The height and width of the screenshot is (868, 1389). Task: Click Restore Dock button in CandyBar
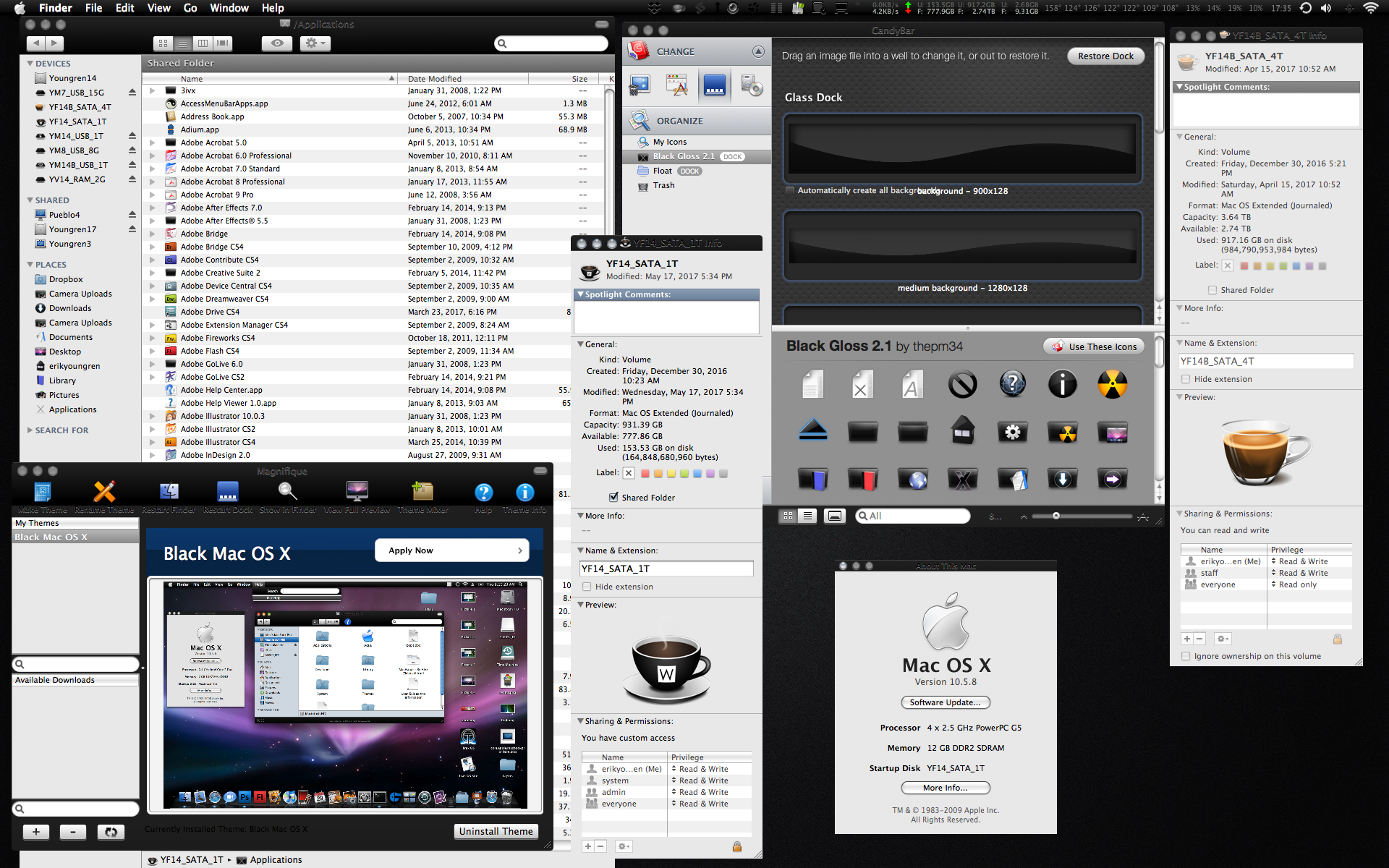[x=1105, y=56]
